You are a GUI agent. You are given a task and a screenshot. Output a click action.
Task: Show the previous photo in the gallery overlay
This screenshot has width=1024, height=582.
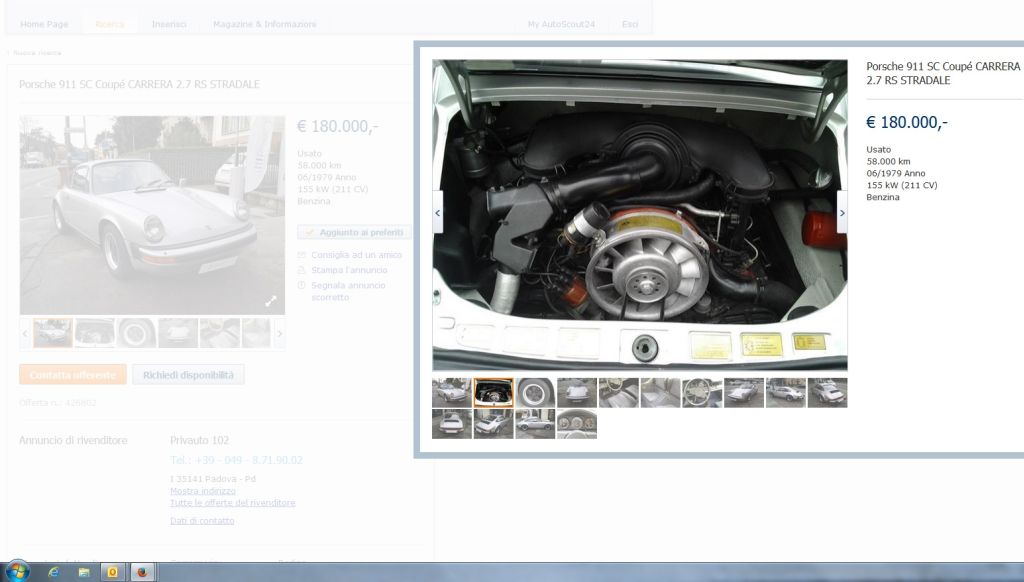pyautogui.click(x=438, y=212)
